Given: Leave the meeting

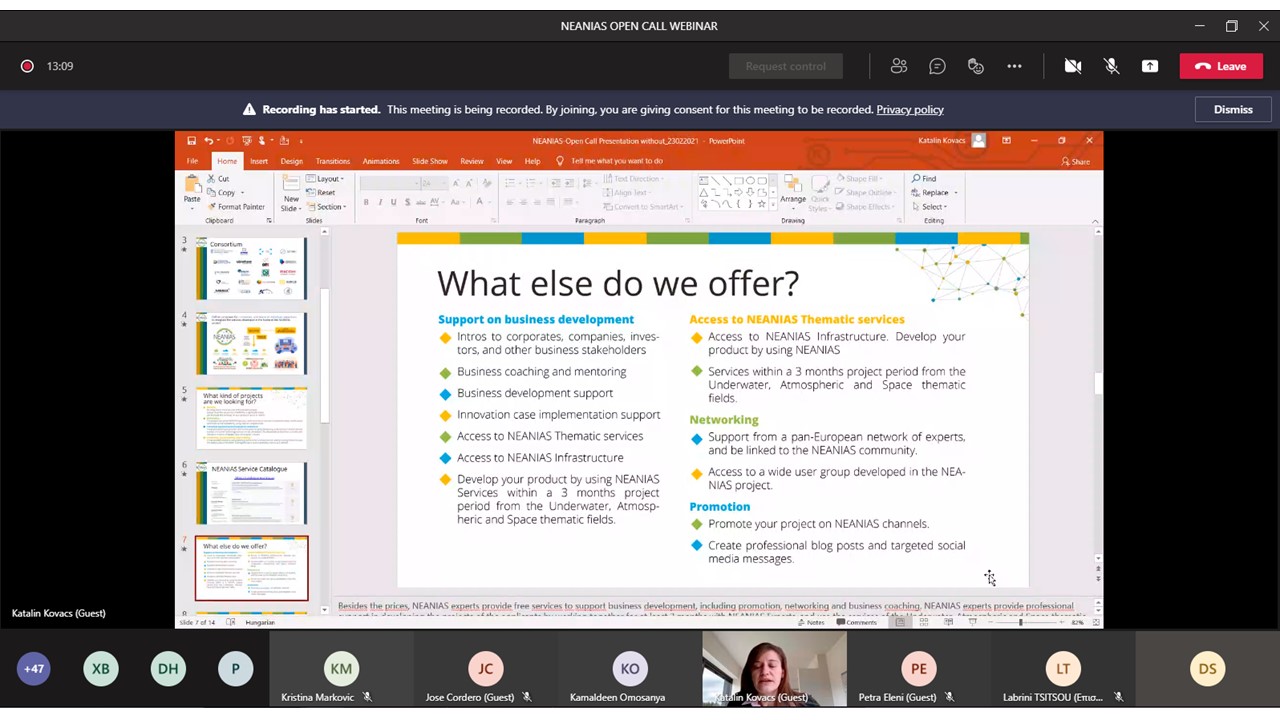Looking at the screenshot, I should point(1221,66).
